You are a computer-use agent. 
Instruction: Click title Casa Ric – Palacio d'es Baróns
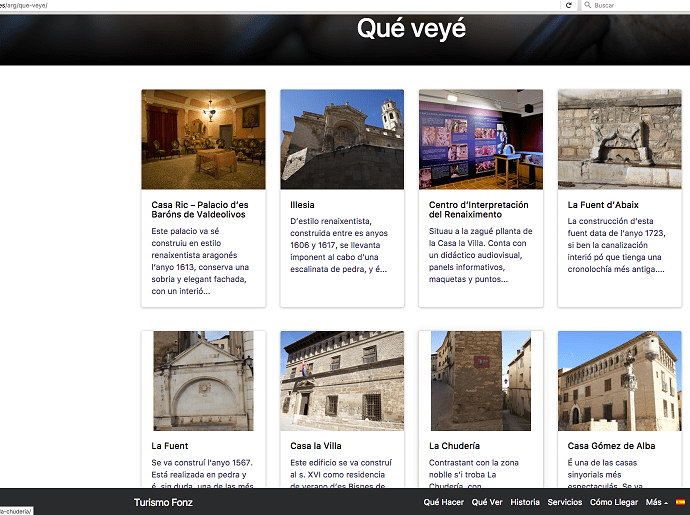pyautogui.click(x=200, y=210)
